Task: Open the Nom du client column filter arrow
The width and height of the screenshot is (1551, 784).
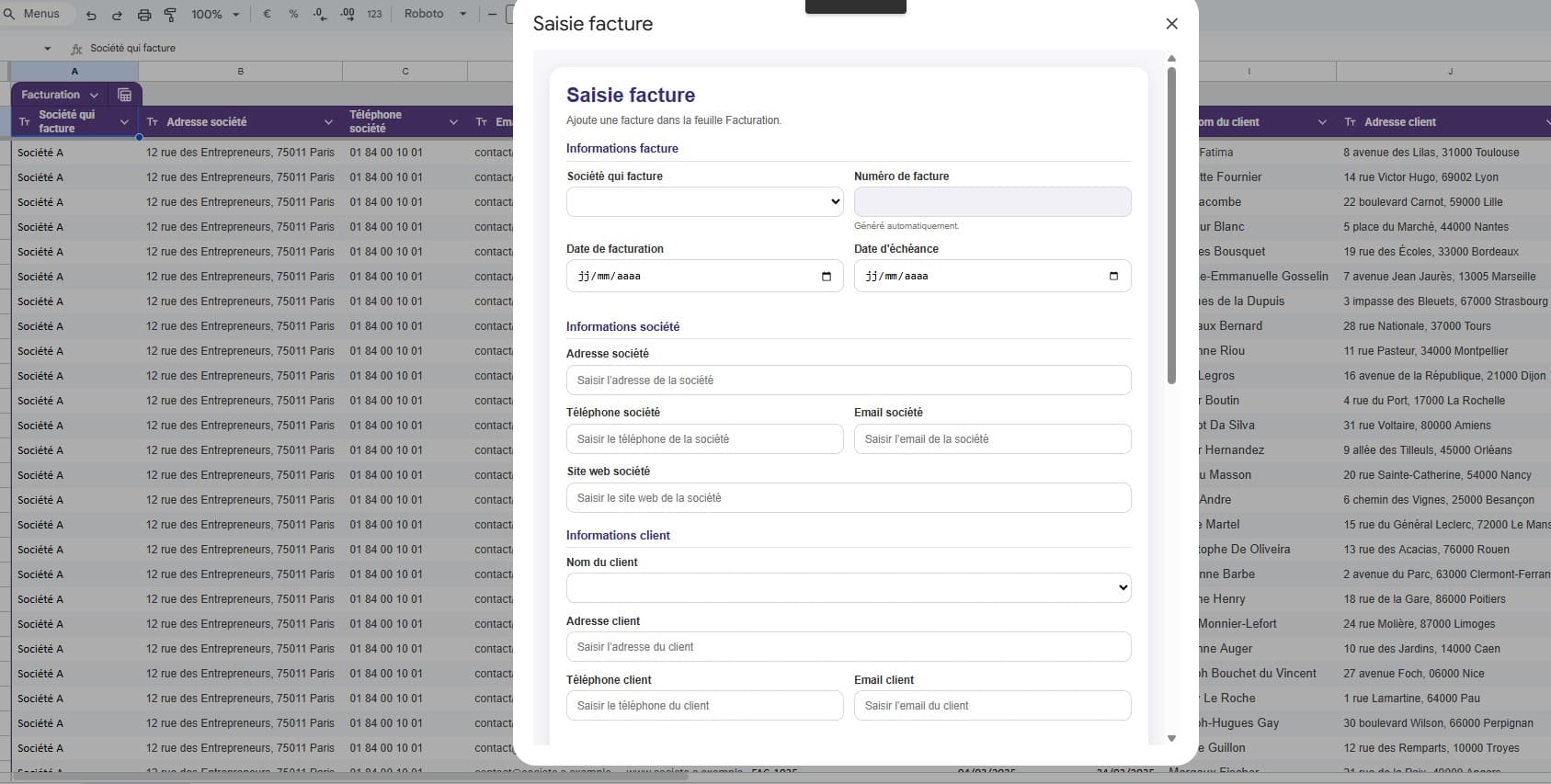Action: [1322, 122]
